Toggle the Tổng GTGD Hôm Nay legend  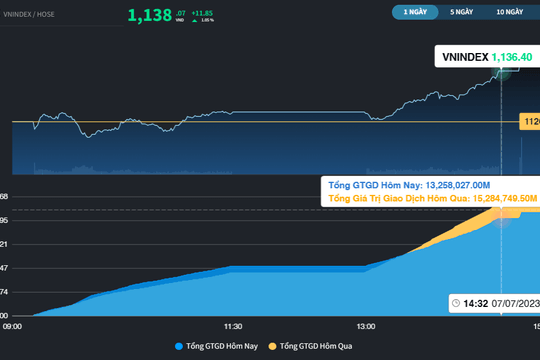coord(216,346)
